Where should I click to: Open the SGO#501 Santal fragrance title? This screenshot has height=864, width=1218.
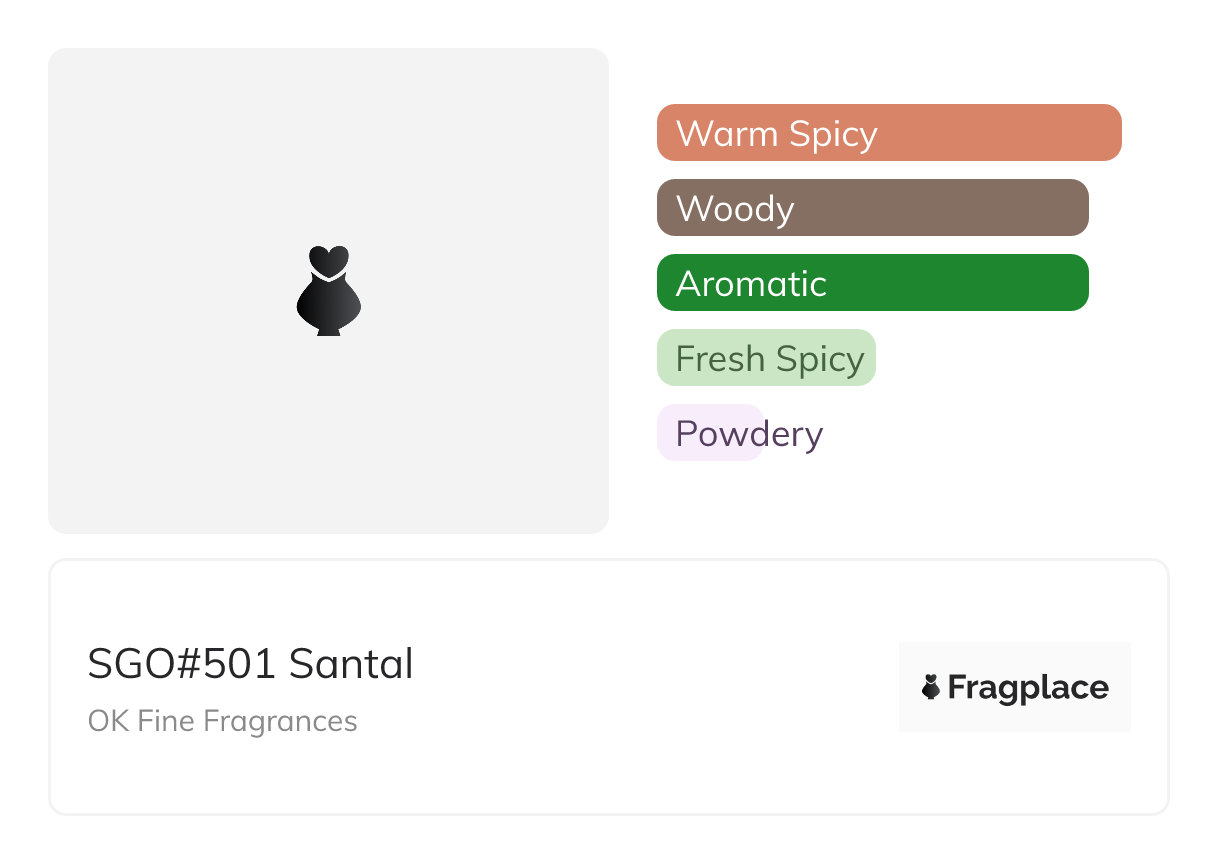[250, 664]
